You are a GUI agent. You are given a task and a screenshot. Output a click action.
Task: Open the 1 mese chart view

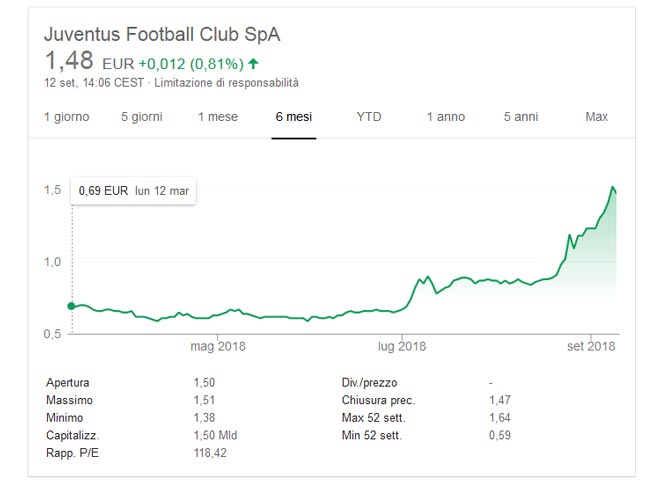tap(217, 117)
